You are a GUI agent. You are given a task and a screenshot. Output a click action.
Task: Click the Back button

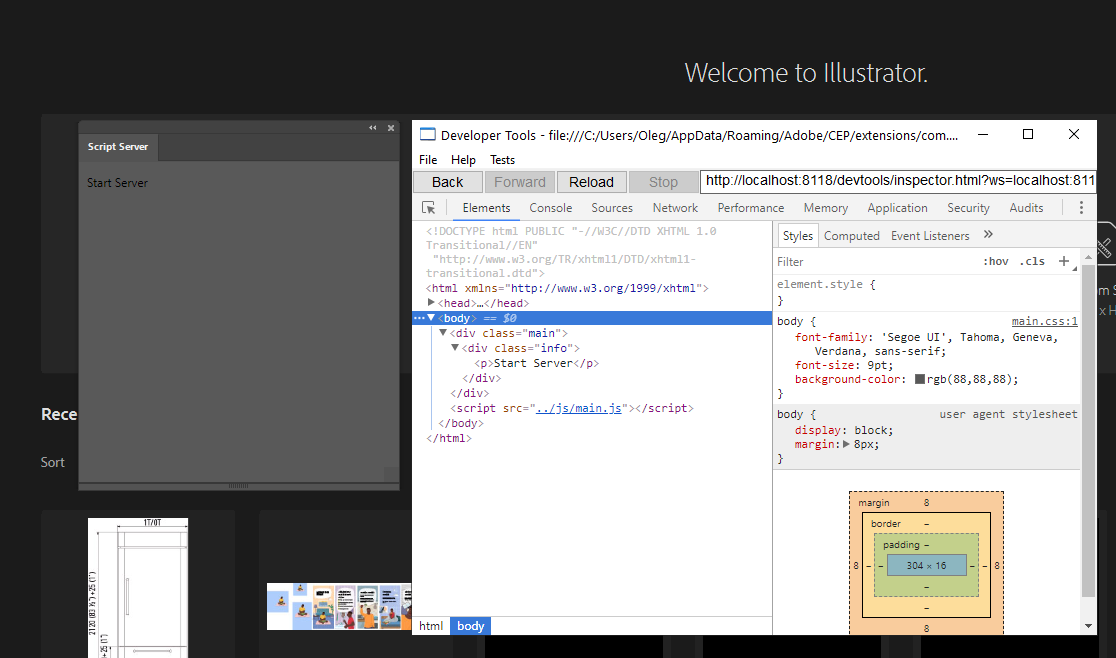coord(448,182)
